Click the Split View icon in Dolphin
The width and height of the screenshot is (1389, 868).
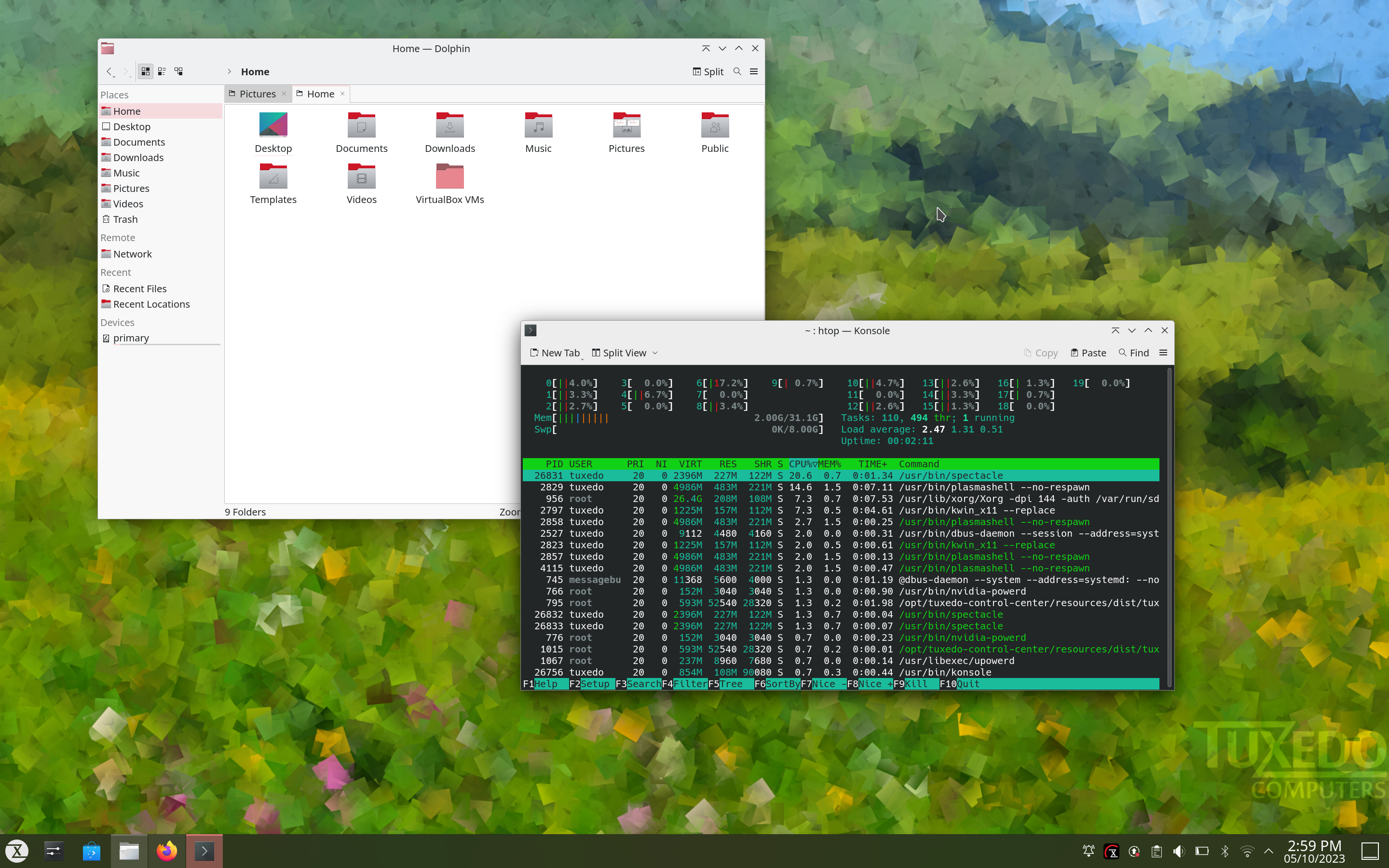708,71
